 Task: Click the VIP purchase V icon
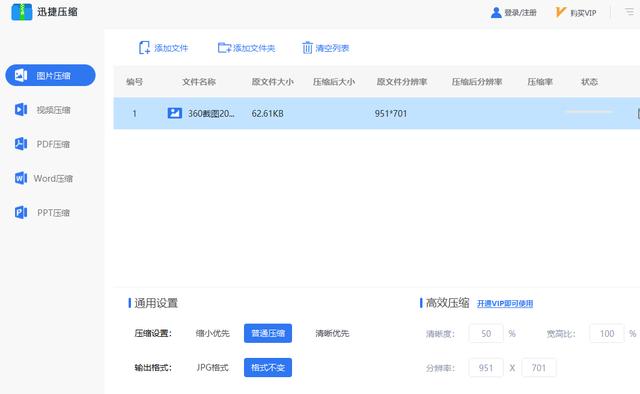click(560, 12)
